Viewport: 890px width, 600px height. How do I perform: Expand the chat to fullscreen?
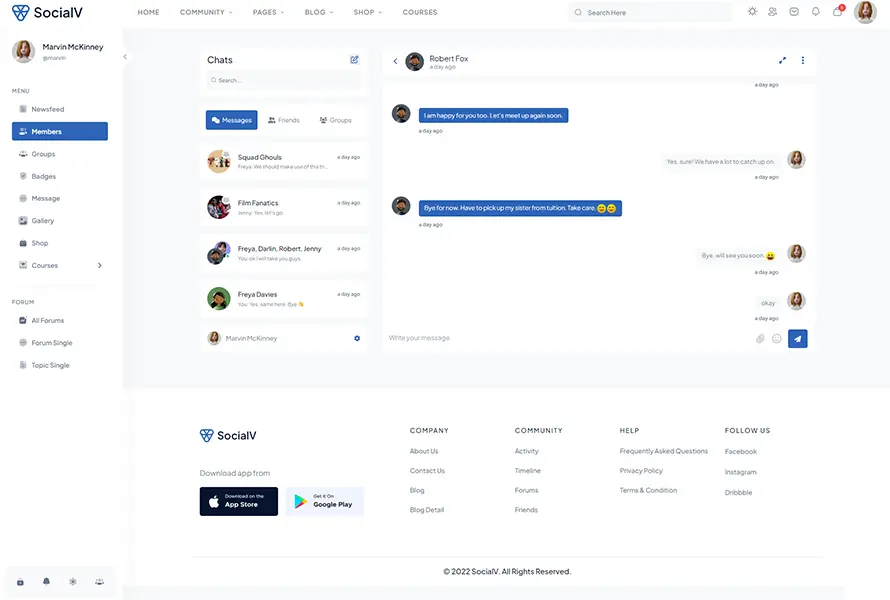point(782,60)
